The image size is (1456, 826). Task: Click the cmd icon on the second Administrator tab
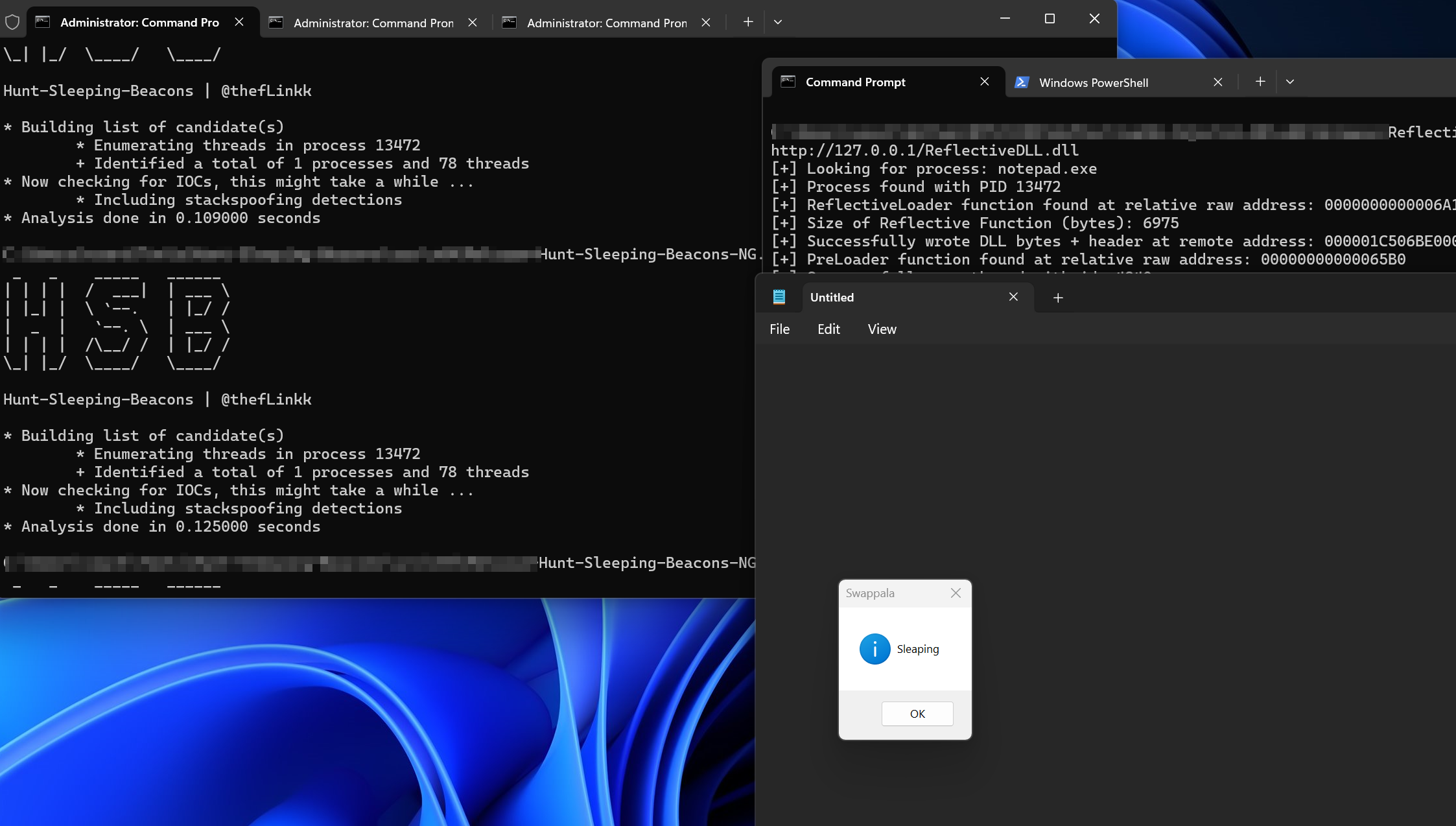[276, 22]
